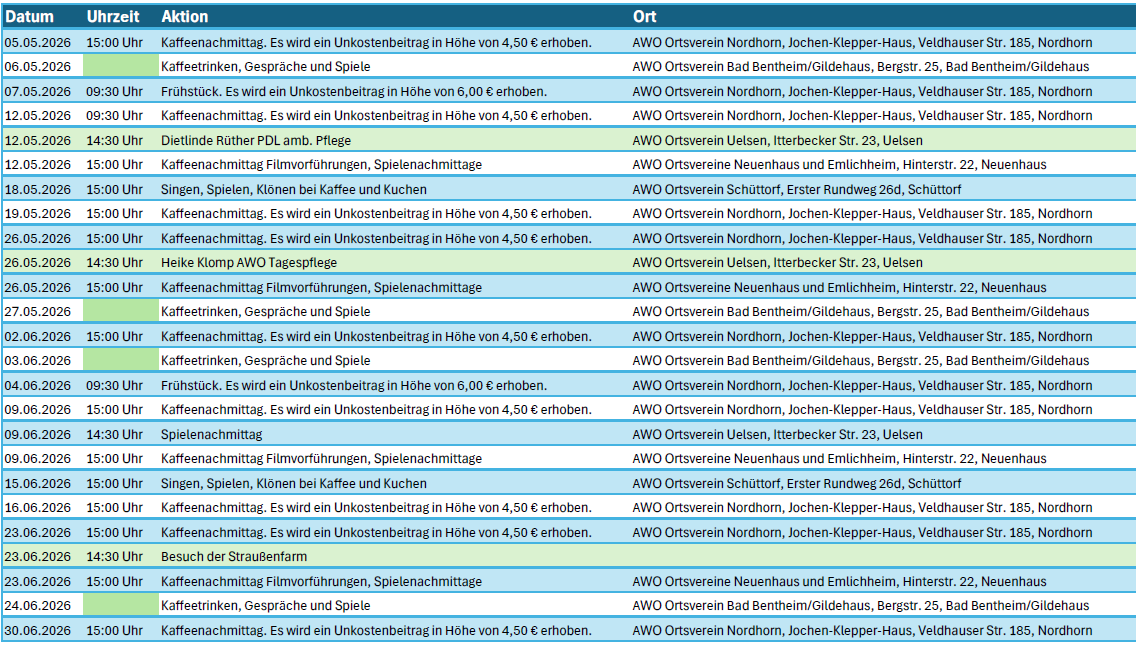Viewport: 1138px width, 645px height.
Task: Select the date cell 30.06.2026
Action: [38, 630]
